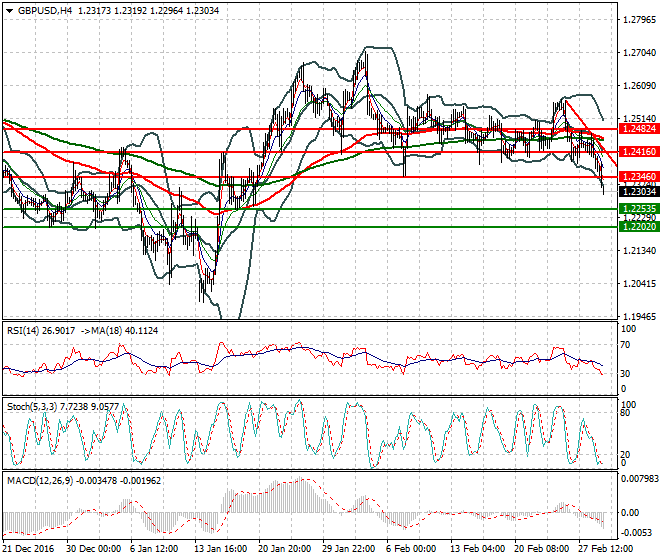This screenshot has height=560, width=660.
Task: Select the 20 Jan 20:00 time axis label
Action: point(284,549)
